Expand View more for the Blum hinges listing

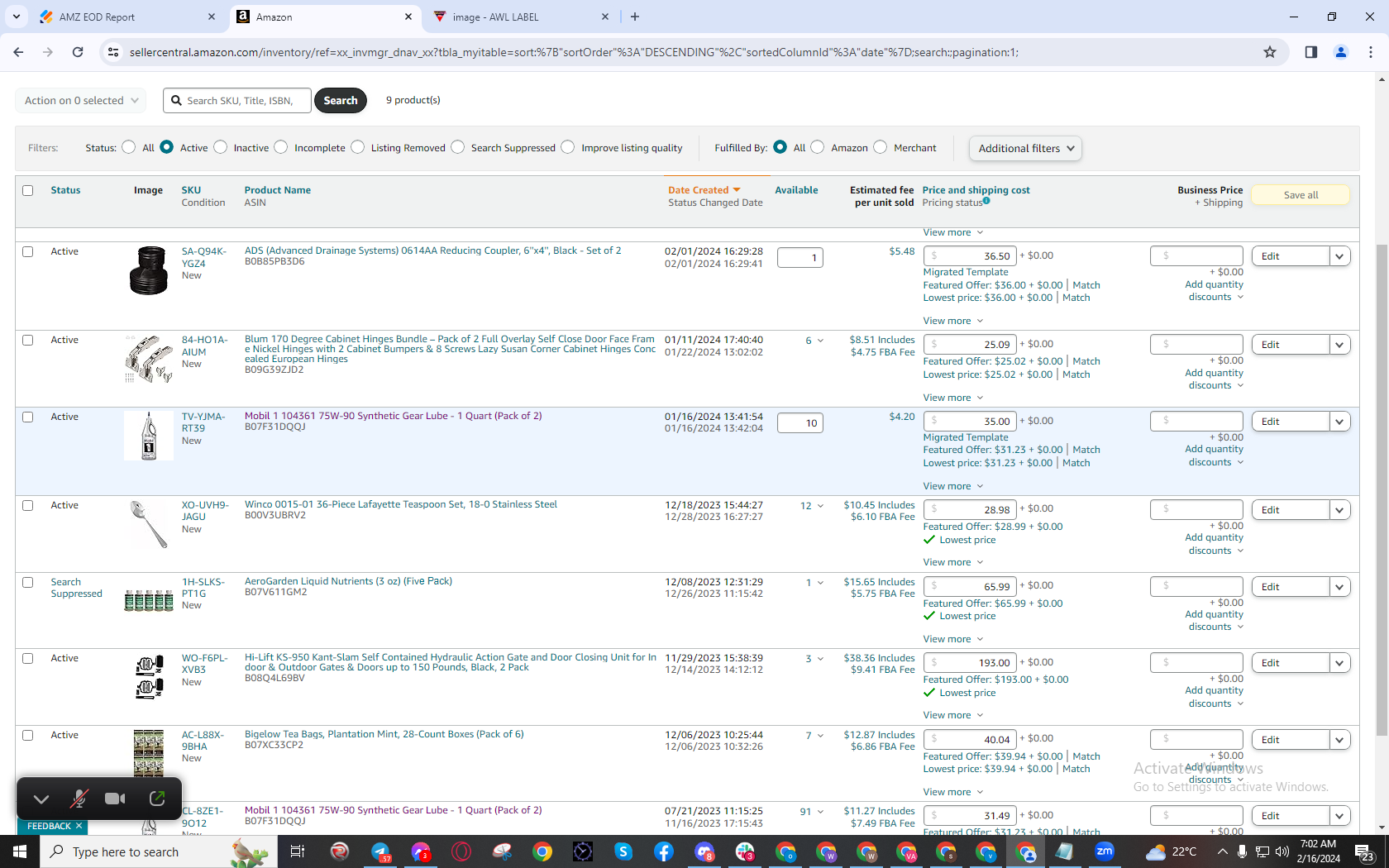point(952,398)
